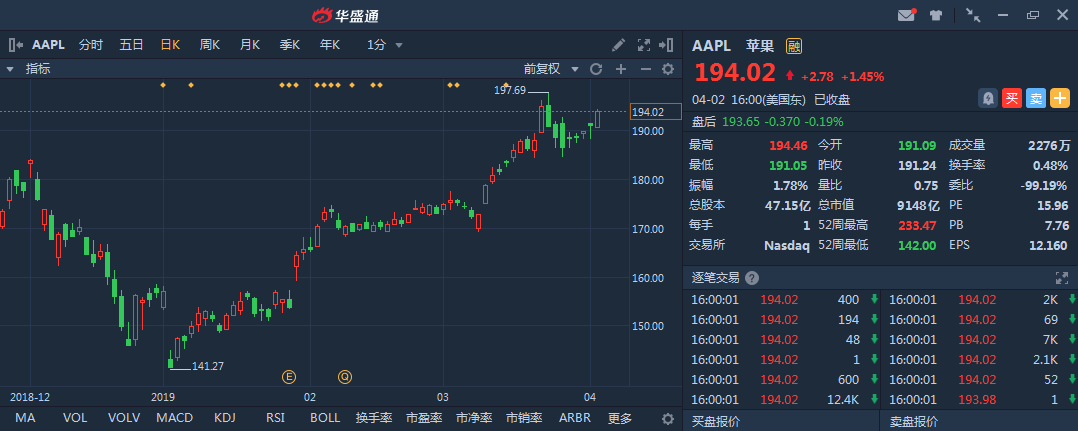
Task: Toggle the BOLL indicator
Action: [x=325, y=418]
